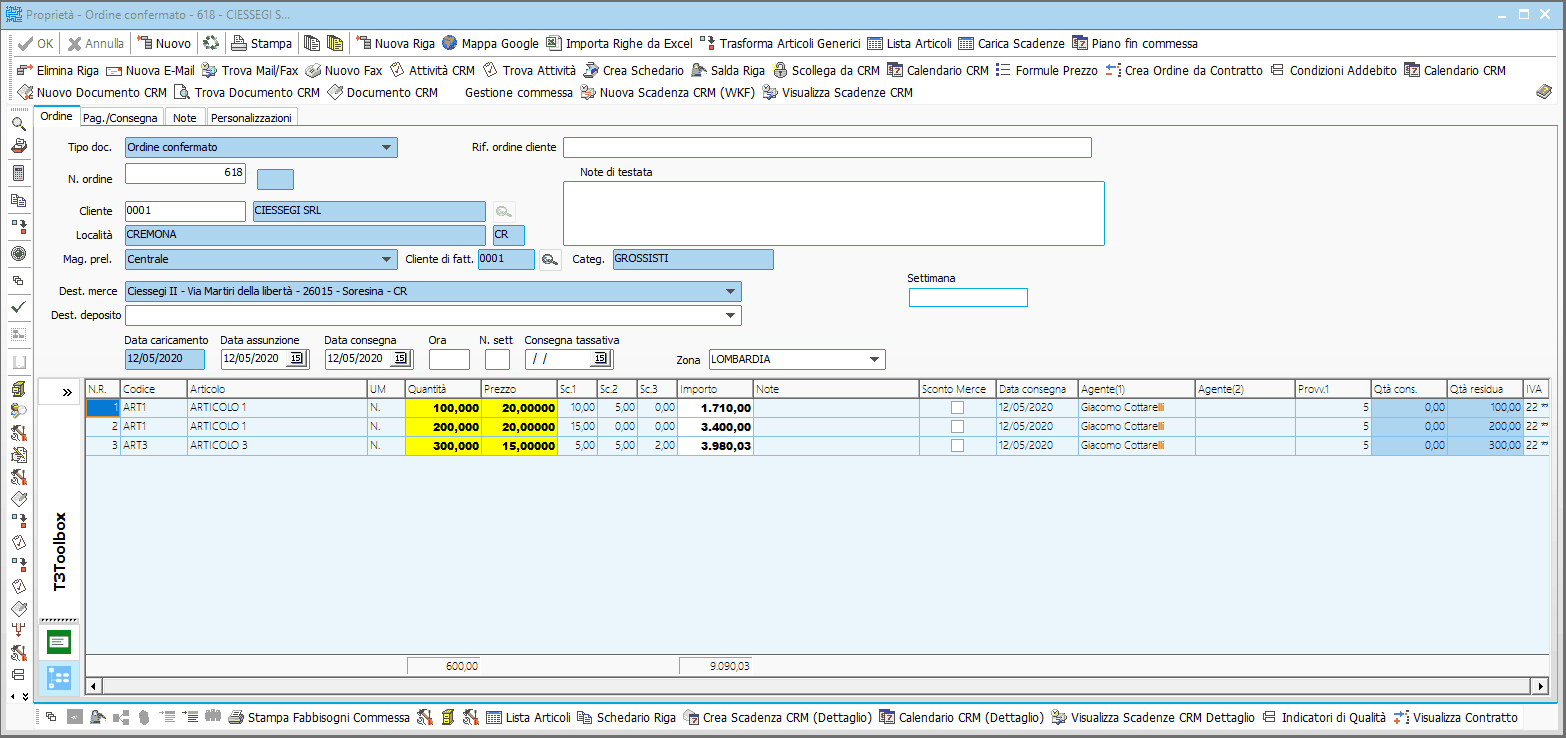Click Gestione commessa
Viewport: 1566px width, 738px height.
pos(519,93)
